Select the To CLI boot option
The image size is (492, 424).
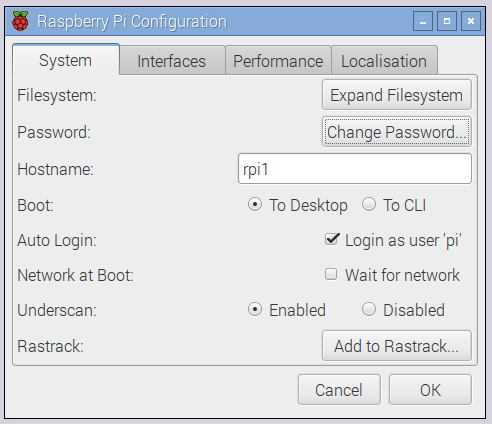click(369, 204)
